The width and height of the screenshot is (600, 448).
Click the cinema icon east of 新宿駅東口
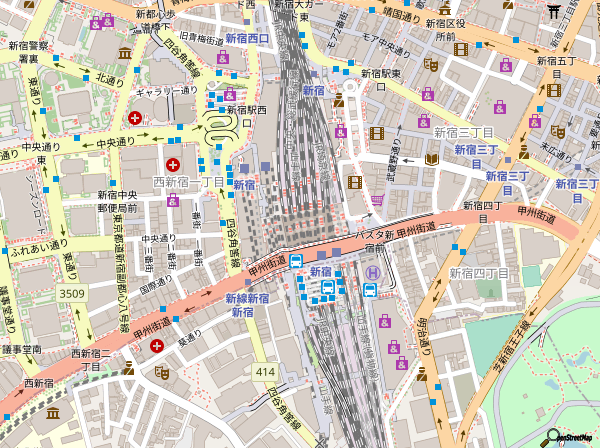pos(377,133)
